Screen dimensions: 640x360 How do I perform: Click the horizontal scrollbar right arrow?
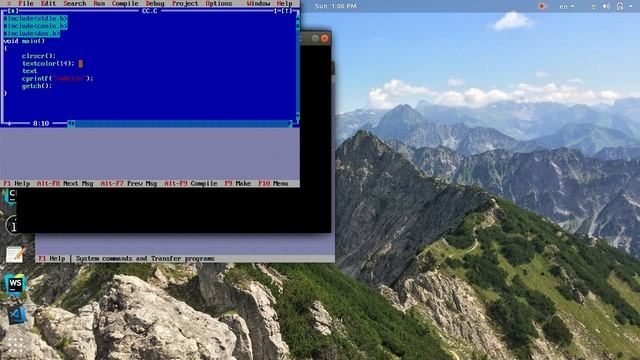coord(290,123)
